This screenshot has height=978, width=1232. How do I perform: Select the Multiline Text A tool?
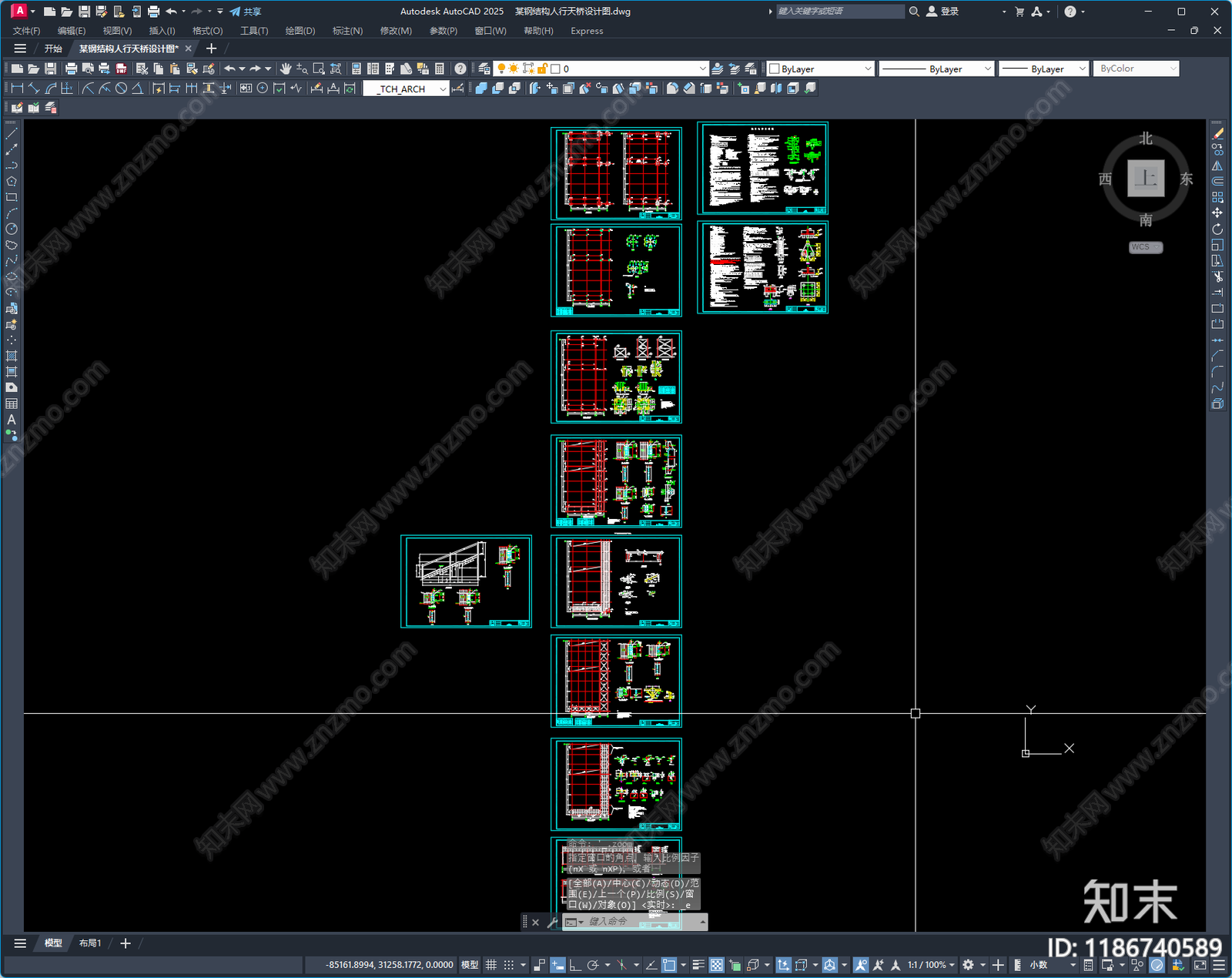click(x=12, y=420)
